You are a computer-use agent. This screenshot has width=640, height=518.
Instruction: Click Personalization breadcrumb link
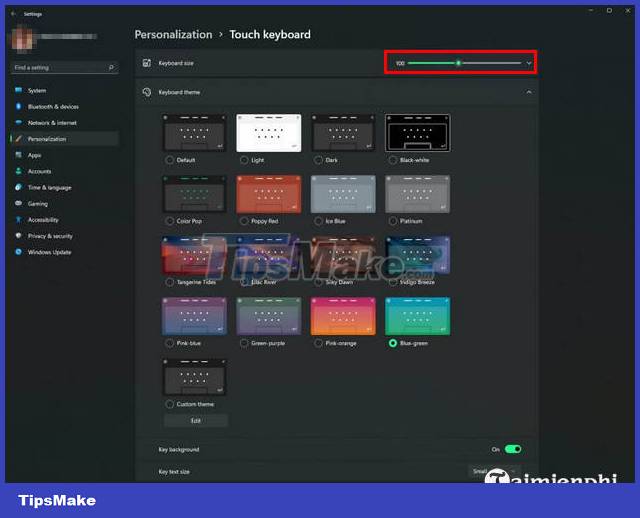(x=173, y=35)
